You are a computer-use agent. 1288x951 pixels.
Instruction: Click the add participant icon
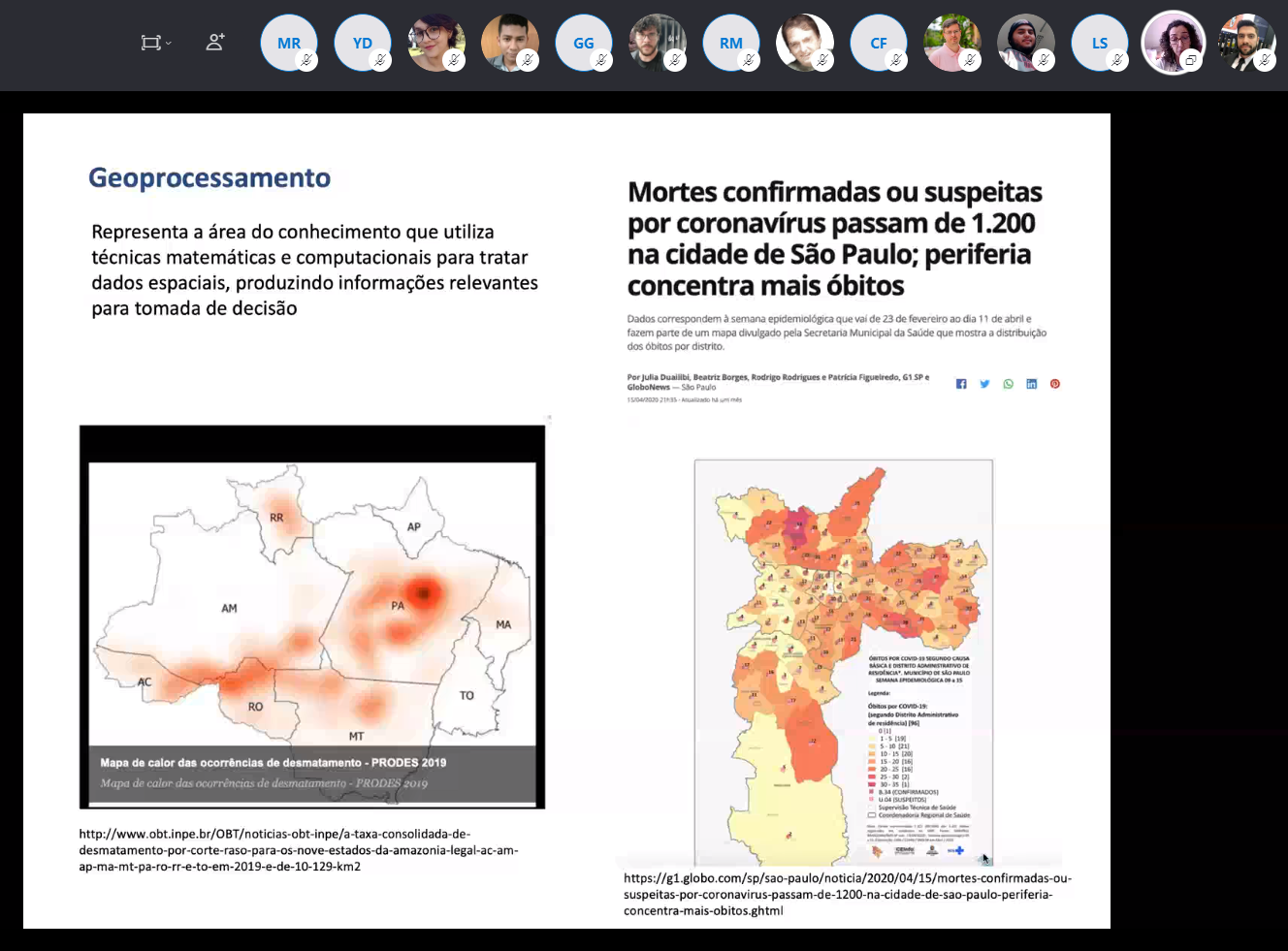[x=215, y=43]
